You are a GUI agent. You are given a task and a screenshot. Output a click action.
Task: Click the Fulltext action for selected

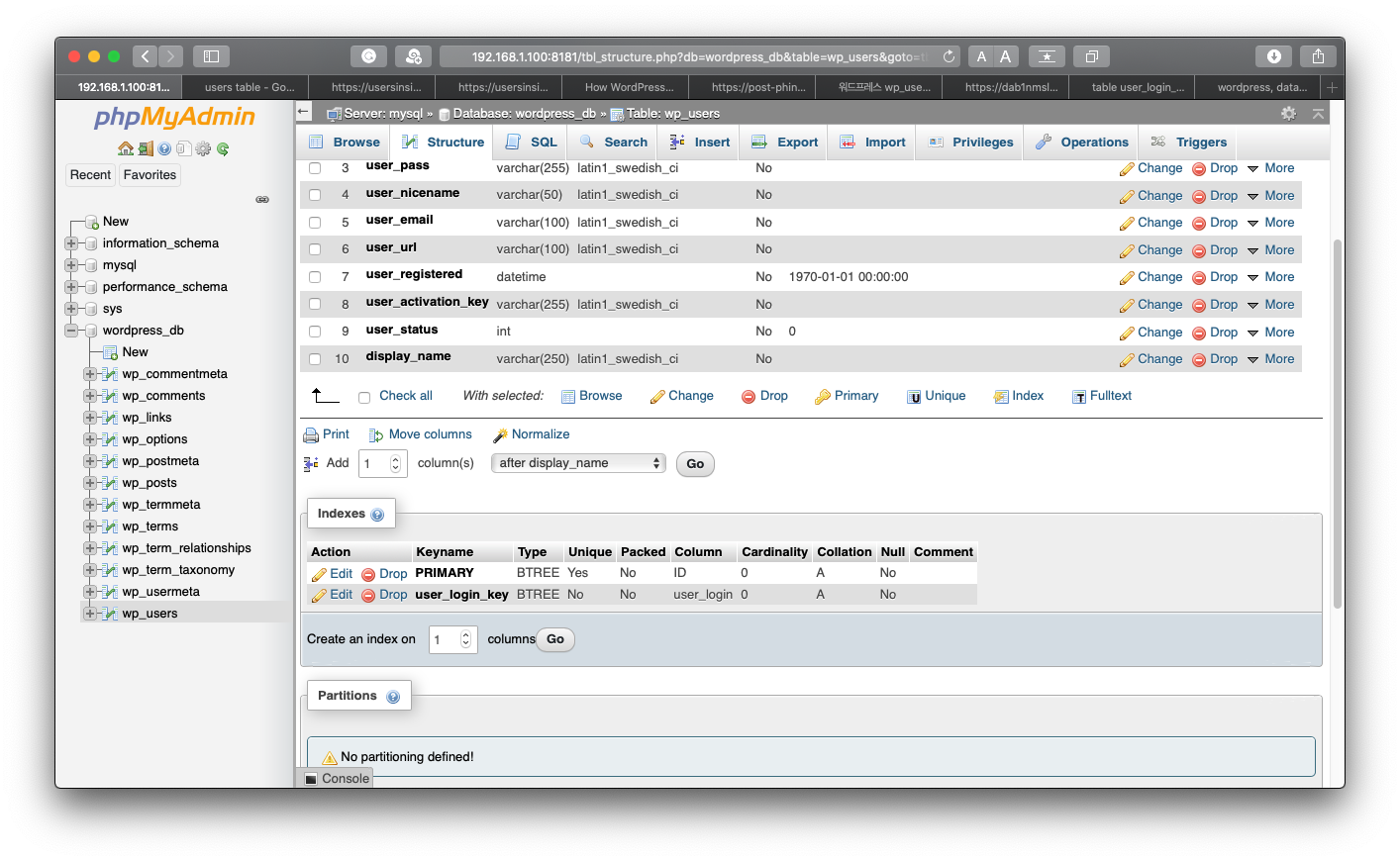pos(1101,396)
